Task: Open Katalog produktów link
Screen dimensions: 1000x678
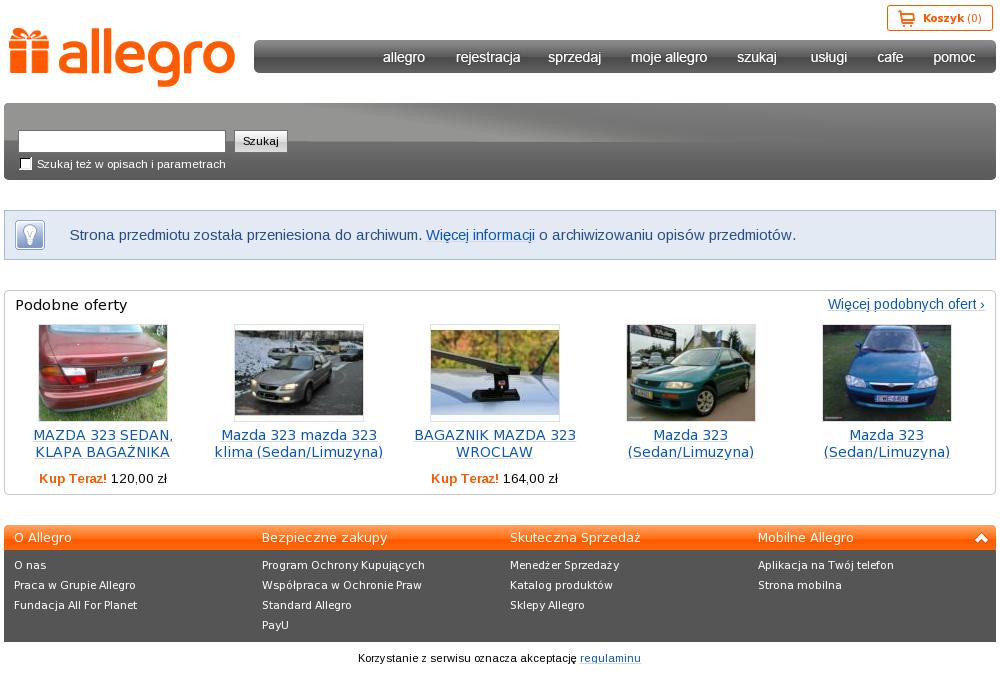Action: coord(561,585)
